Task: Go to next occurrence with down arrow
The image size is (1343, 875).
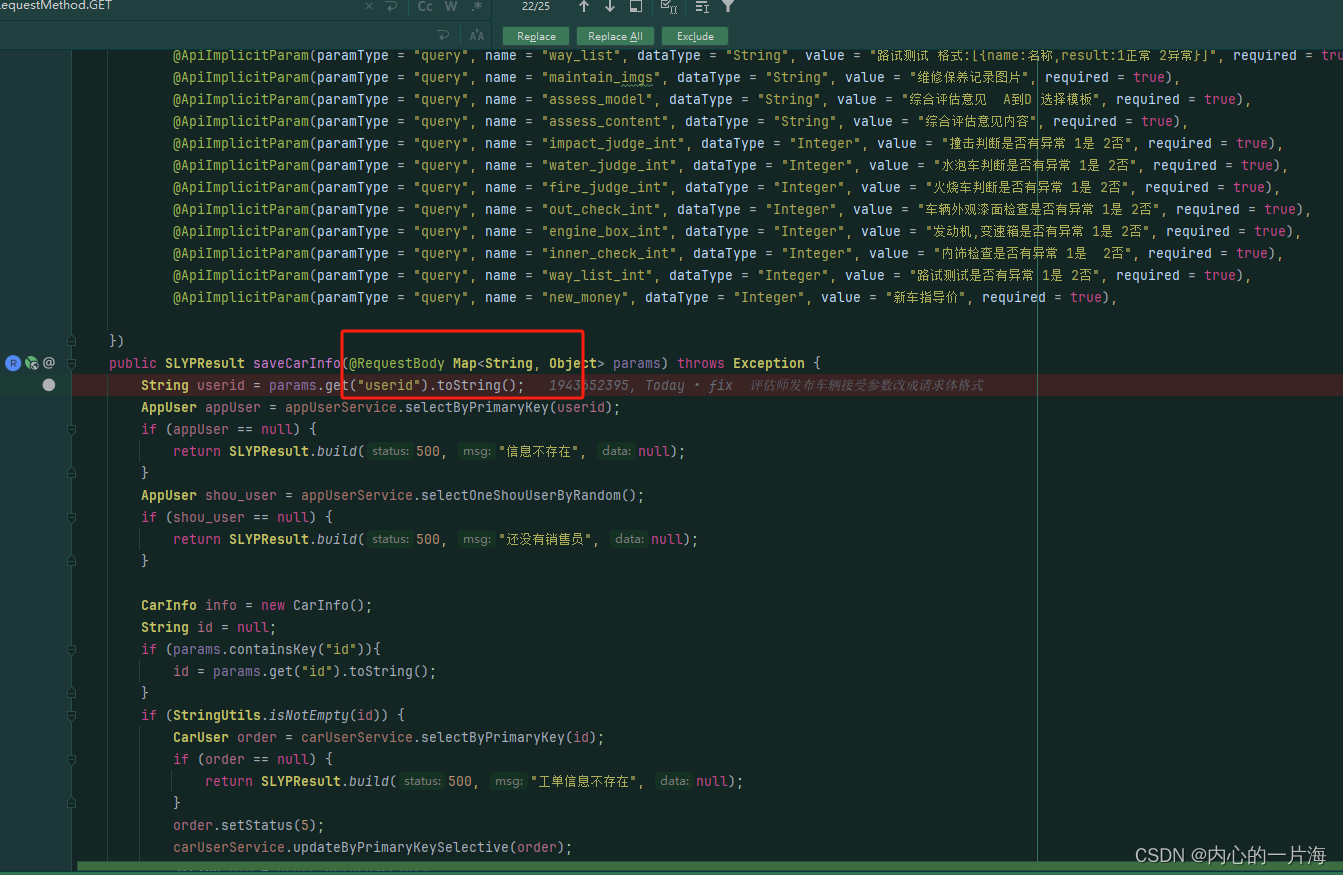Action: 610,6
